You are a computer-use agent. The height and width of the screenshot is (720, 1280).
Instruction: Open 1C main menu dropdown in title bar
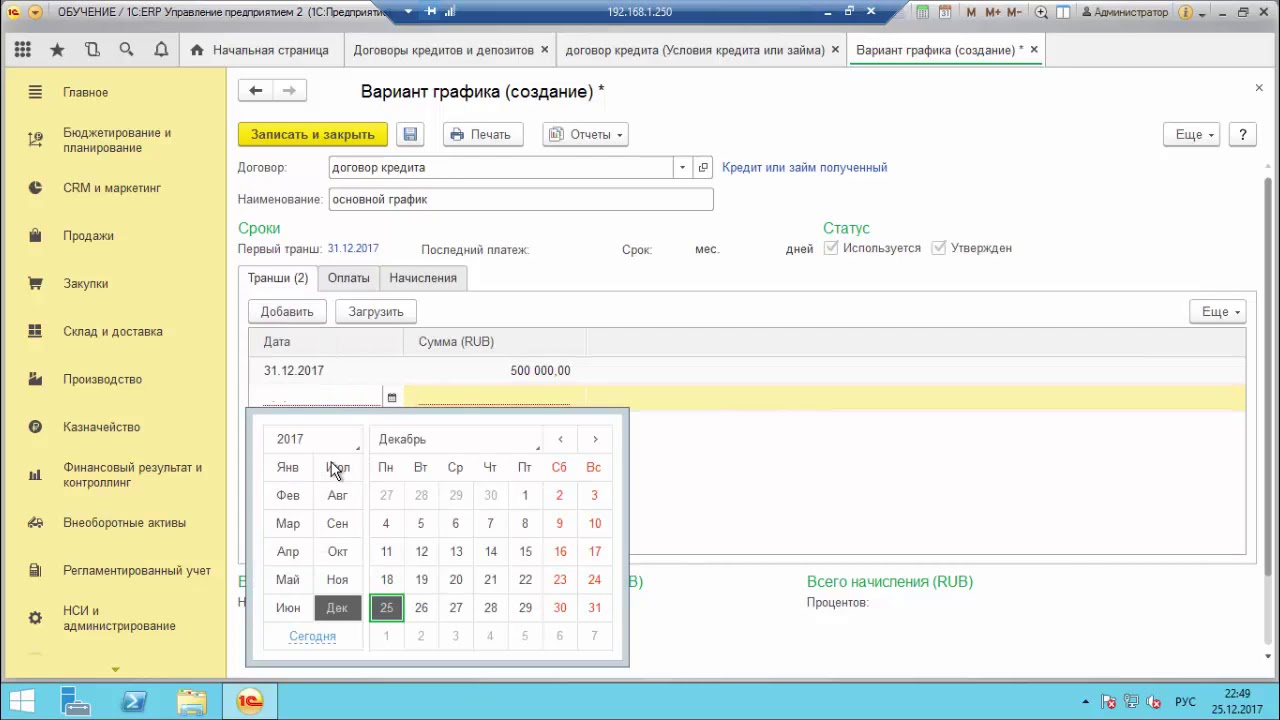pos(36,13)
